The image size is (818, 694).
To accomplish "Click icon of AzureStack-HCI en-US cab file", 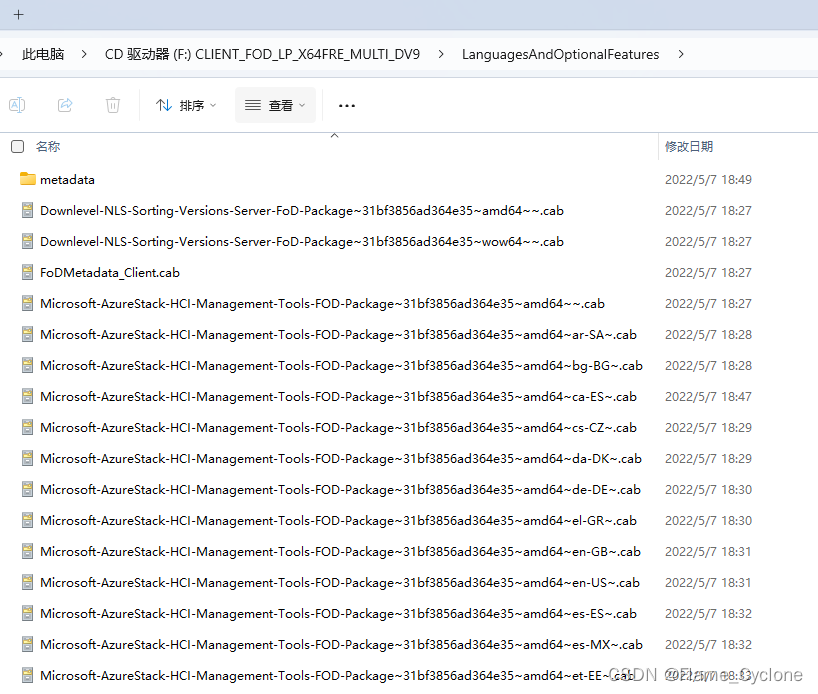I will coord(28,582).
